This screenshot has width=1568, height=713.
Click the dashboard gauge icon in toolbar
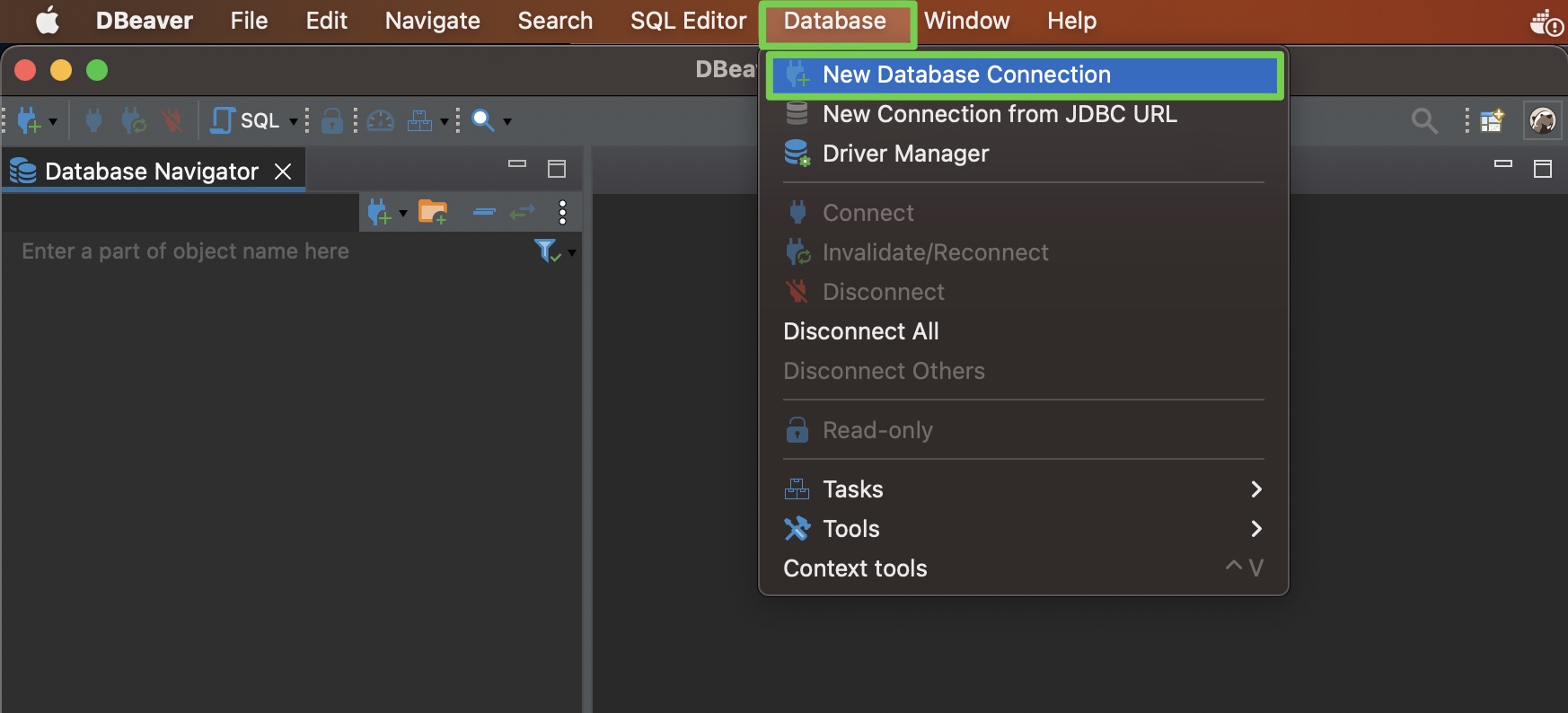click(x=381, y=120)
